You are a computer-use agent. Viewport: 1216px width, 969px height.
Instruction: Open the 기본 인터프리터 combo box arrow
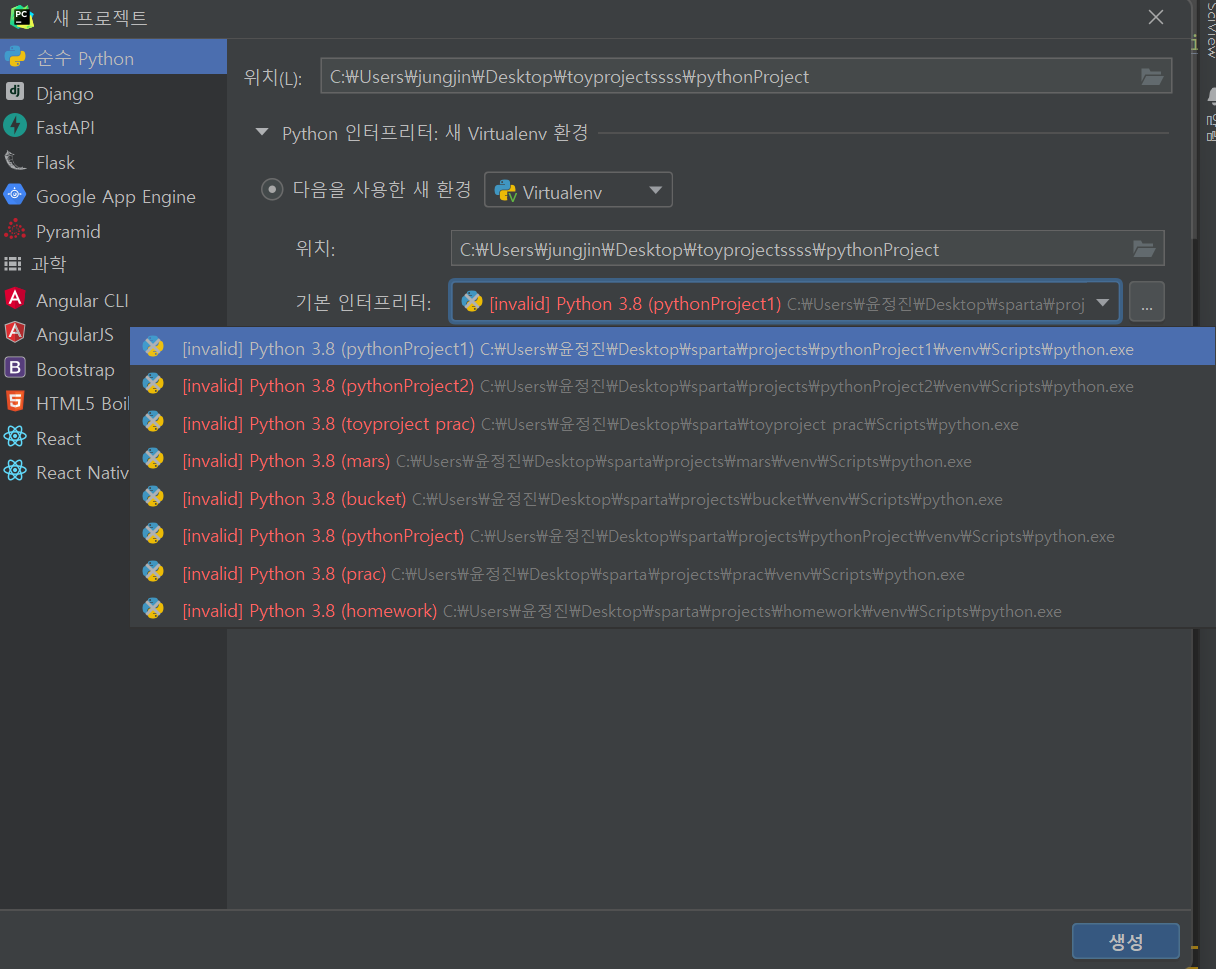pyautogui.click(x=1102, y=303)
